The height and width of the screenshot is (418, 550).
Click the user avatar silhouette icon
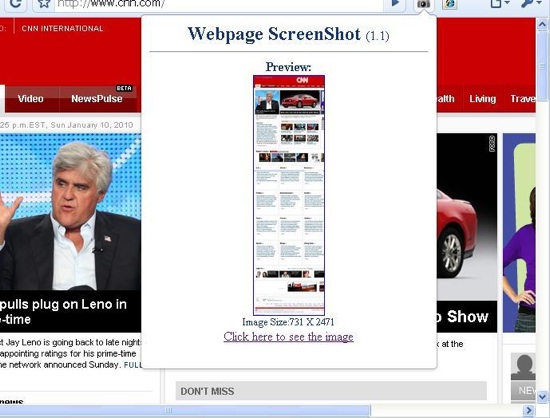[523, 366]
